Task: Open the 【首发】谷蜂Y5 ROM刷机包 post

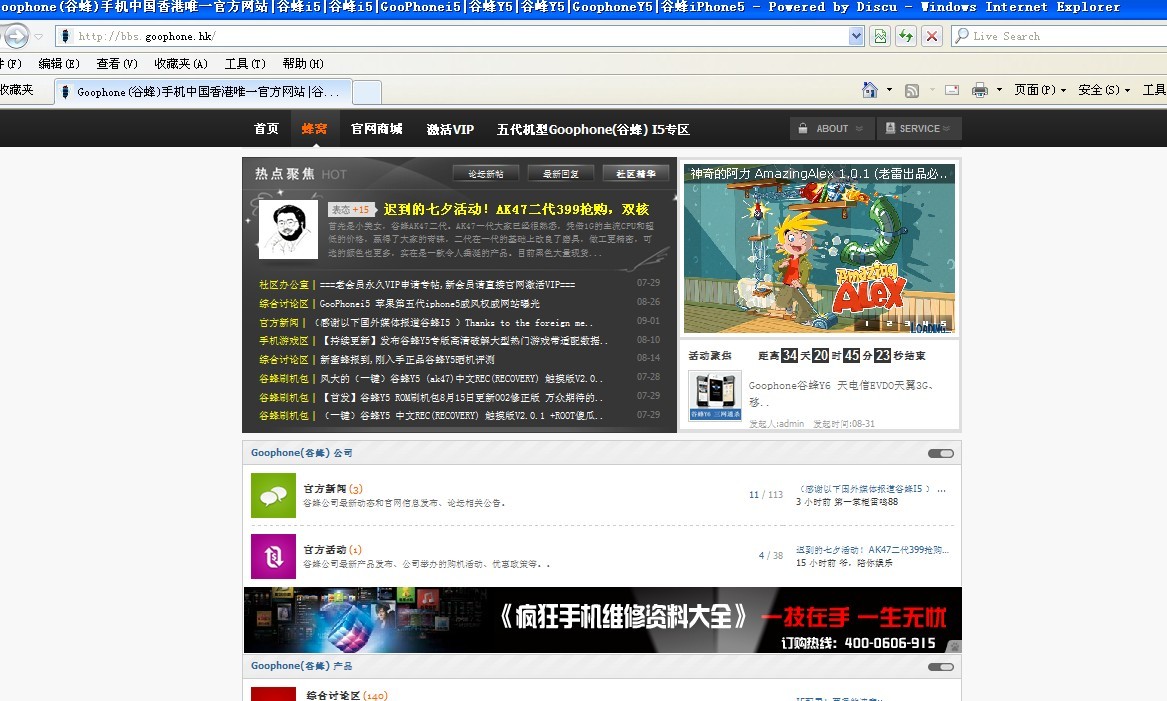Action: (461, 397)
